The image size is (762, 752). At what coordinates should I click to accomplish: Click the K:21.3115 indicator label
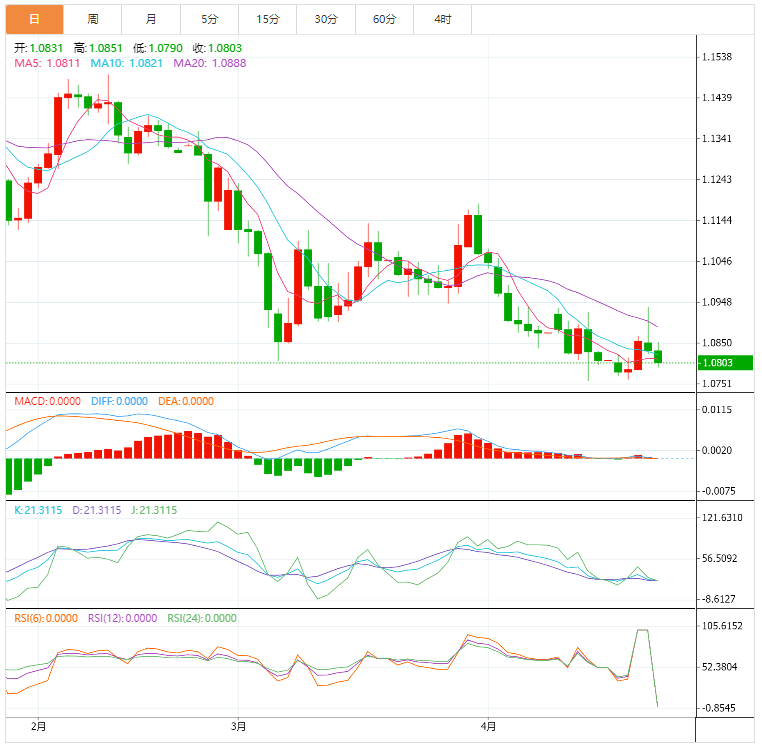click(x=38, y=510)
